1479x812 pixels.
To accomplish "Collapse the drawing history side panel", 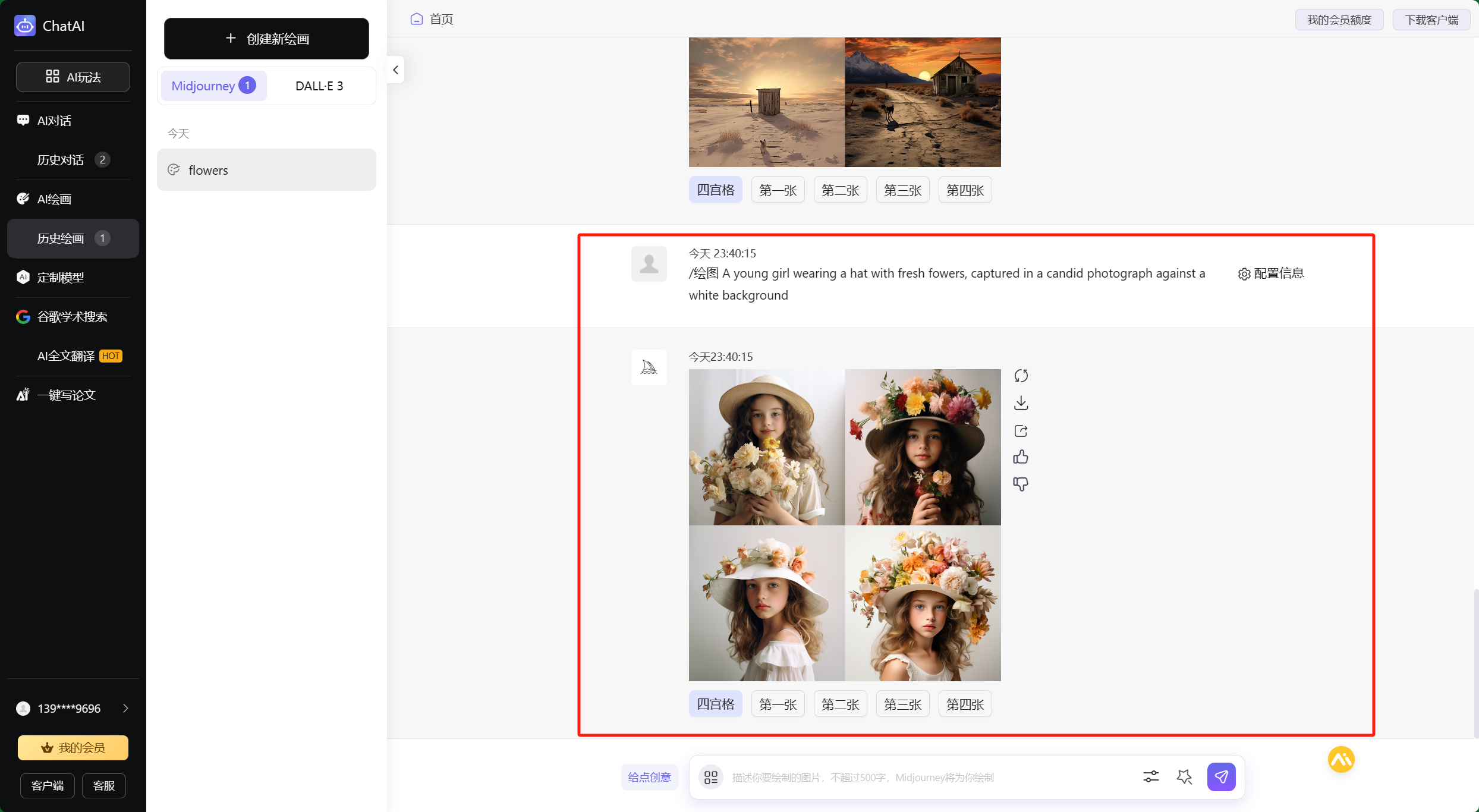I will (x=395, y=70).
